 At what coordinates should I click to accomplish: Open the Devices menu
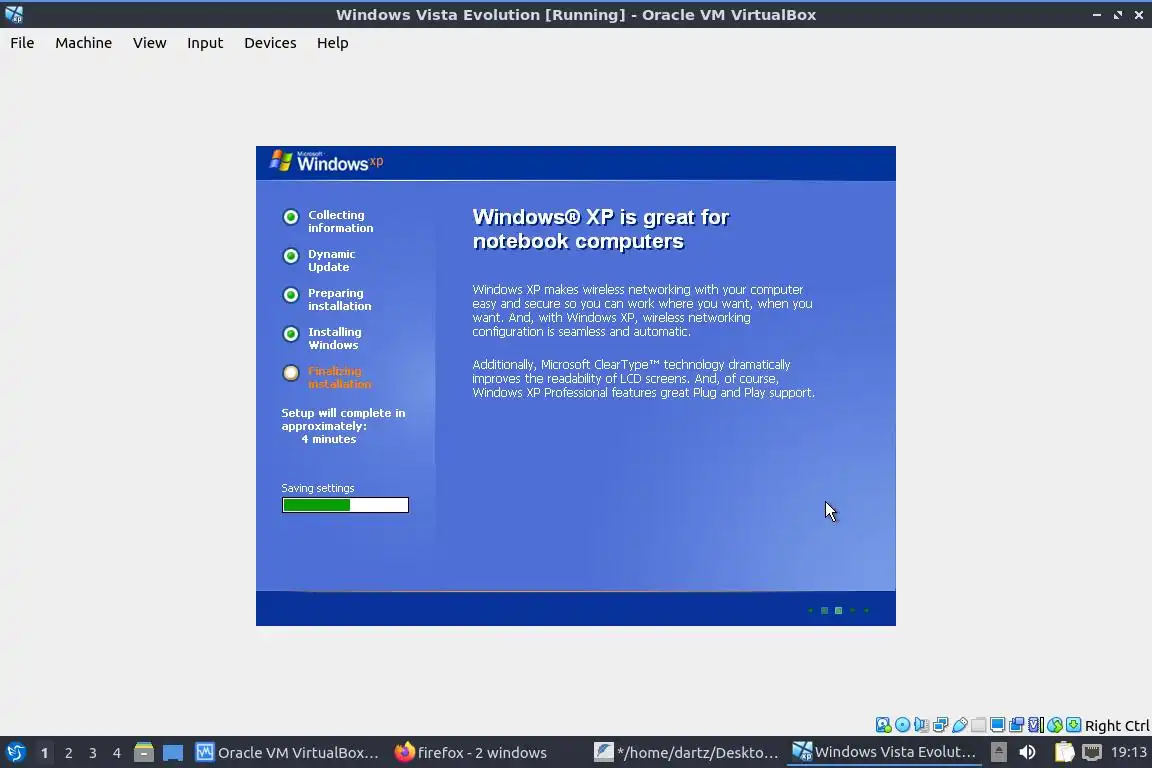pyautogui.click(x=270, y=43)
